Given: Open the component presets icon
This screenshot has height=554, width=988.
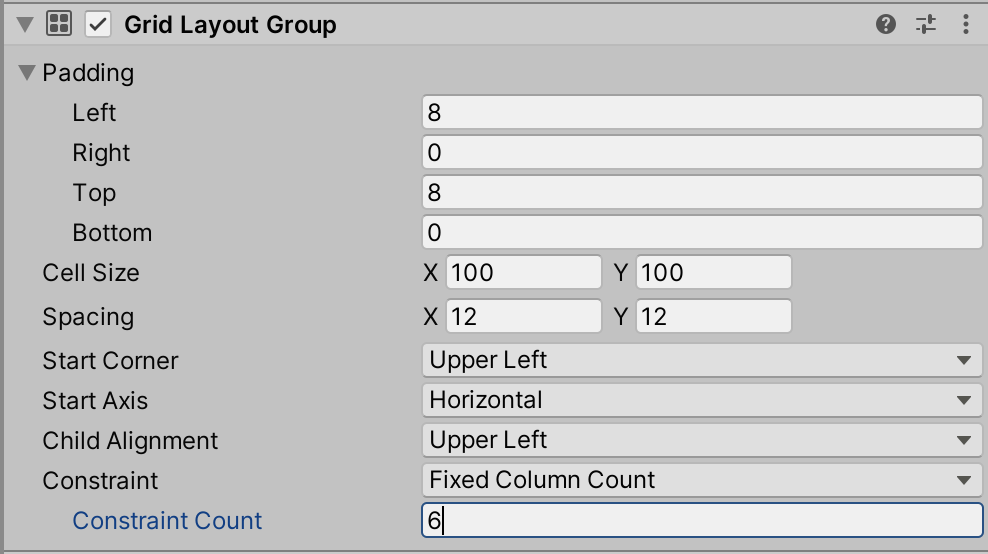Looking at the screenshot, I should [926, 25].
